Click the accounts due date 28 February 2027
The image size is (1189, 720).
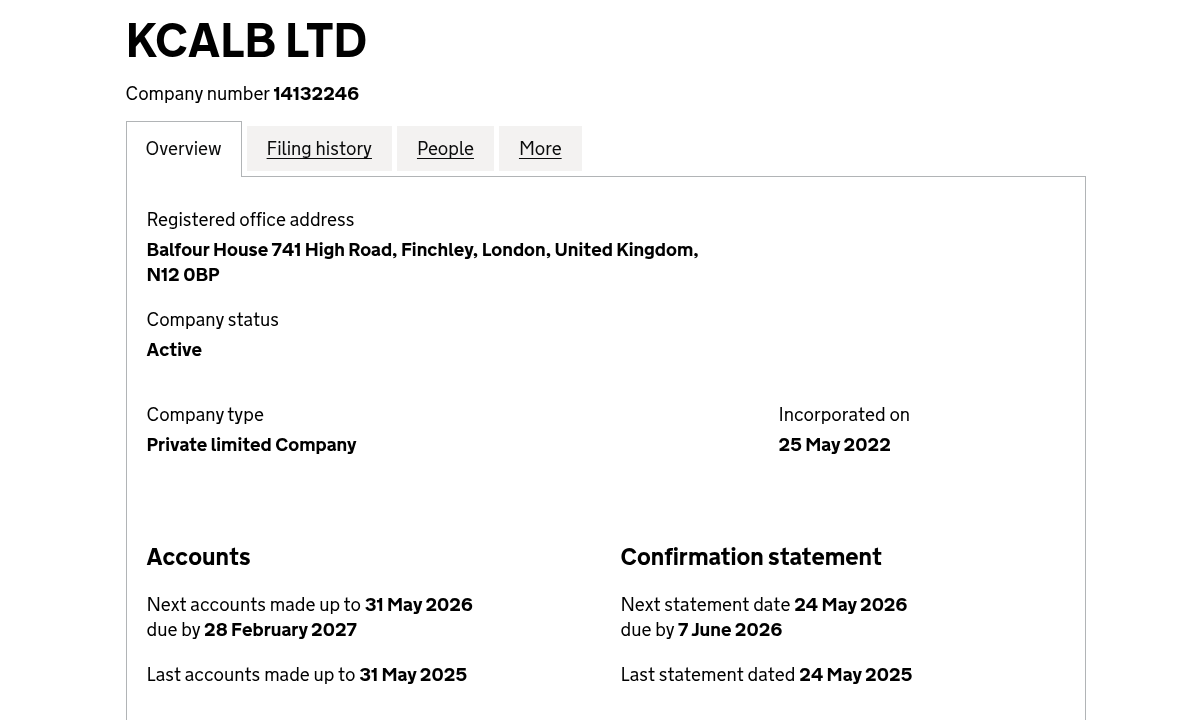coord(280,629)
